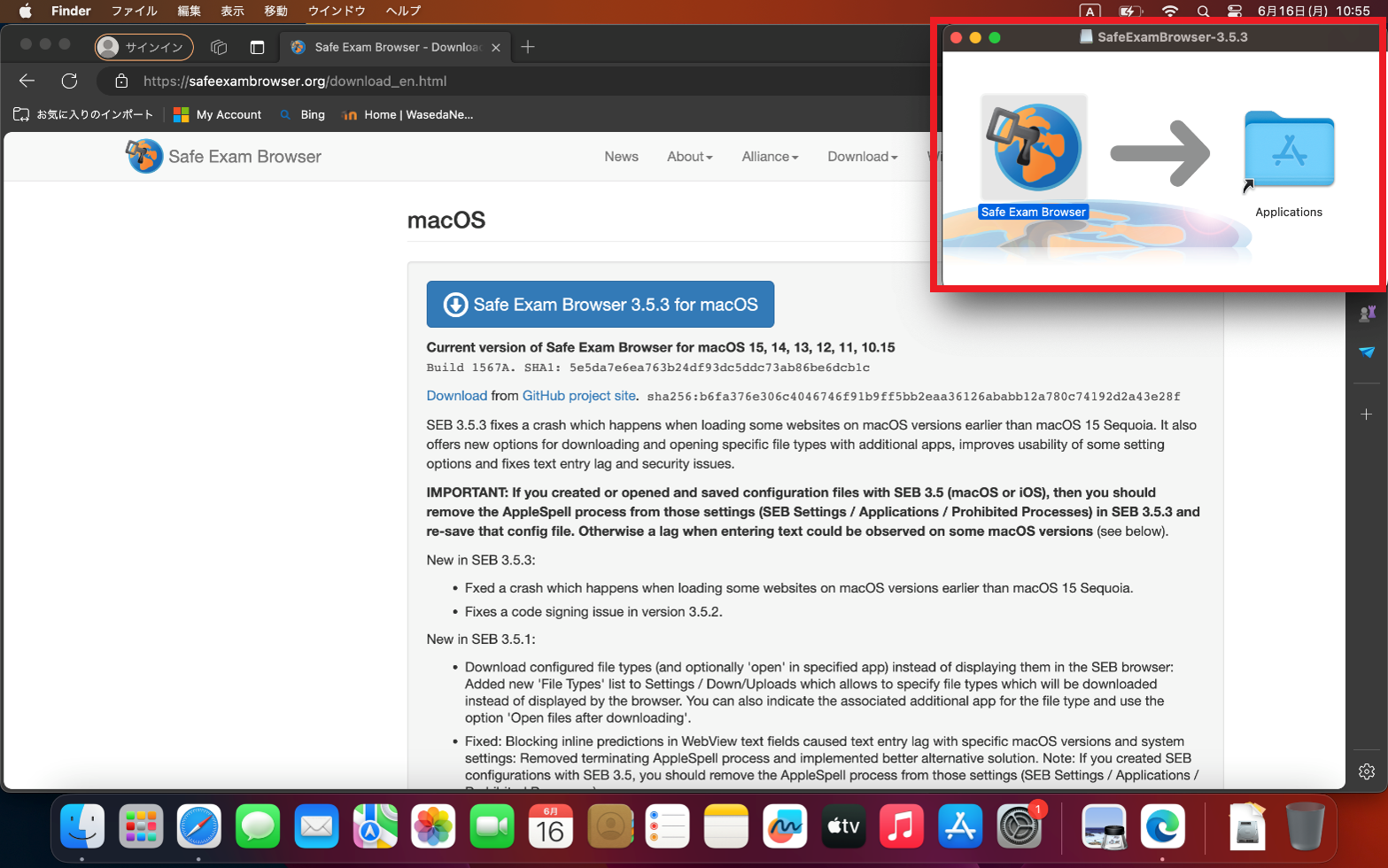This screenshot has height=868, width=1388.
Task: Open the Telegram-style paper plane sidebar icon
Action: click(1367, 353)
